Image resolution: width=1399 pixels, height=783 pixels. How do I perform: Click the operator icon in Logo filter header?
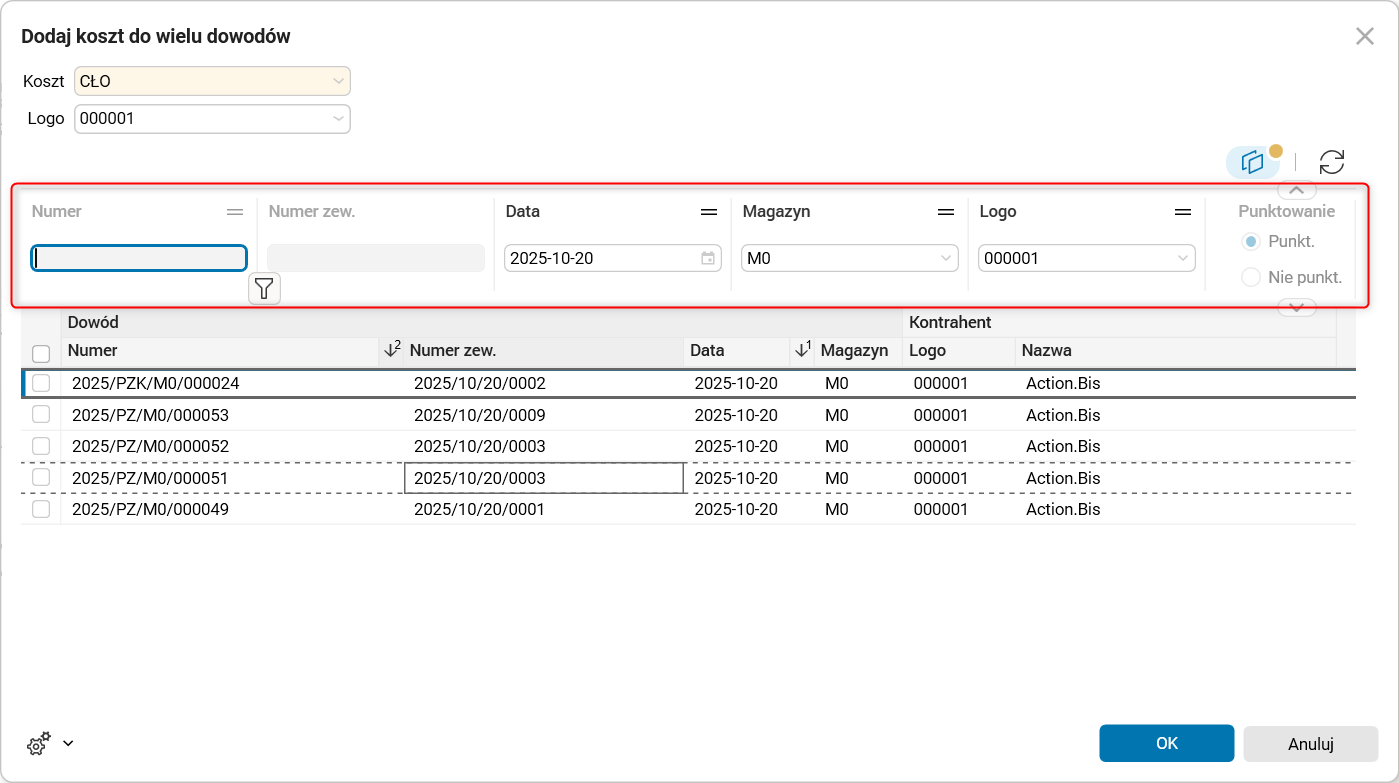[1183, 212]
